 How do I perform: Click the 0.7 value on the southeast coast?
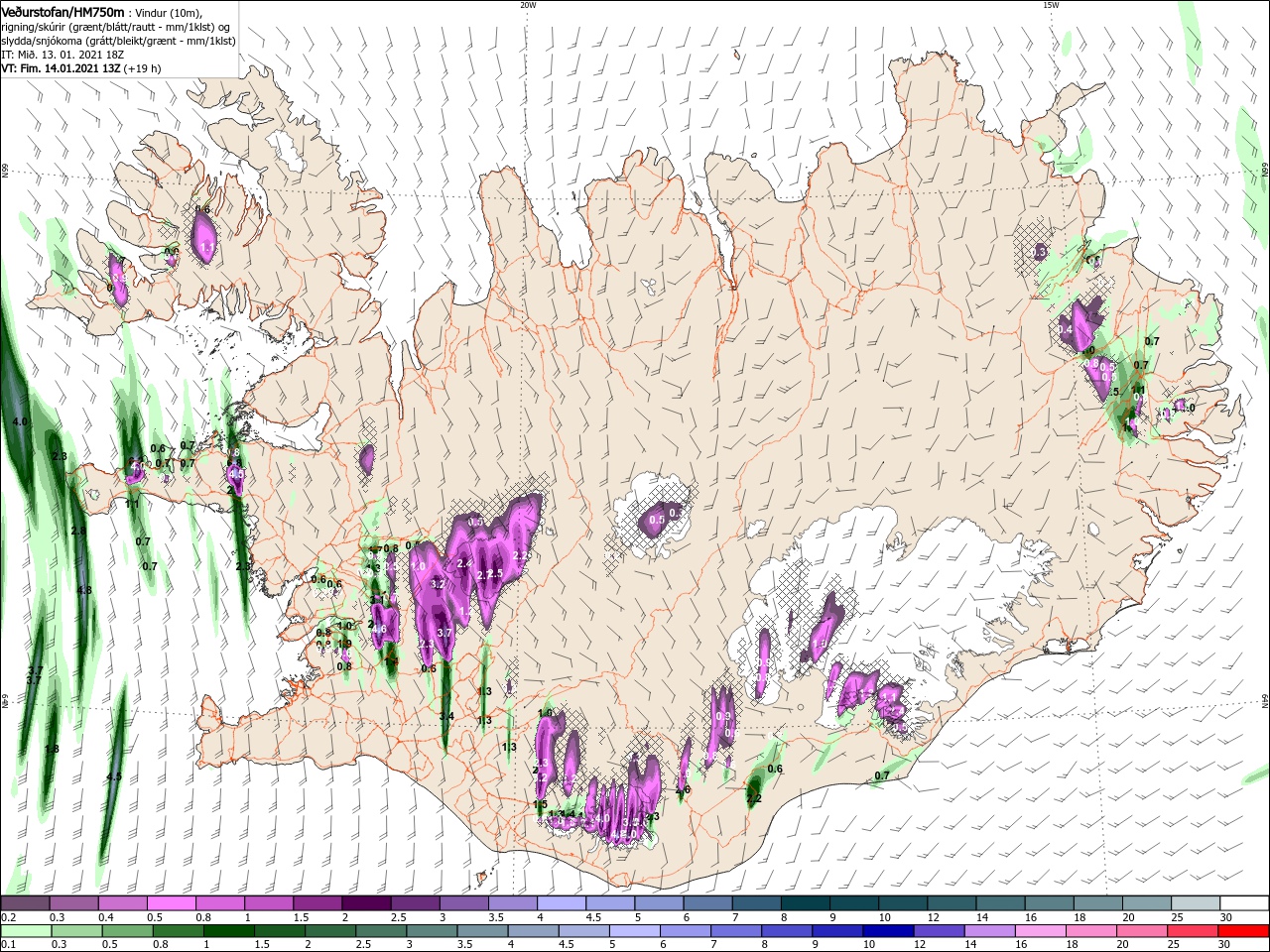coord(882,776)
